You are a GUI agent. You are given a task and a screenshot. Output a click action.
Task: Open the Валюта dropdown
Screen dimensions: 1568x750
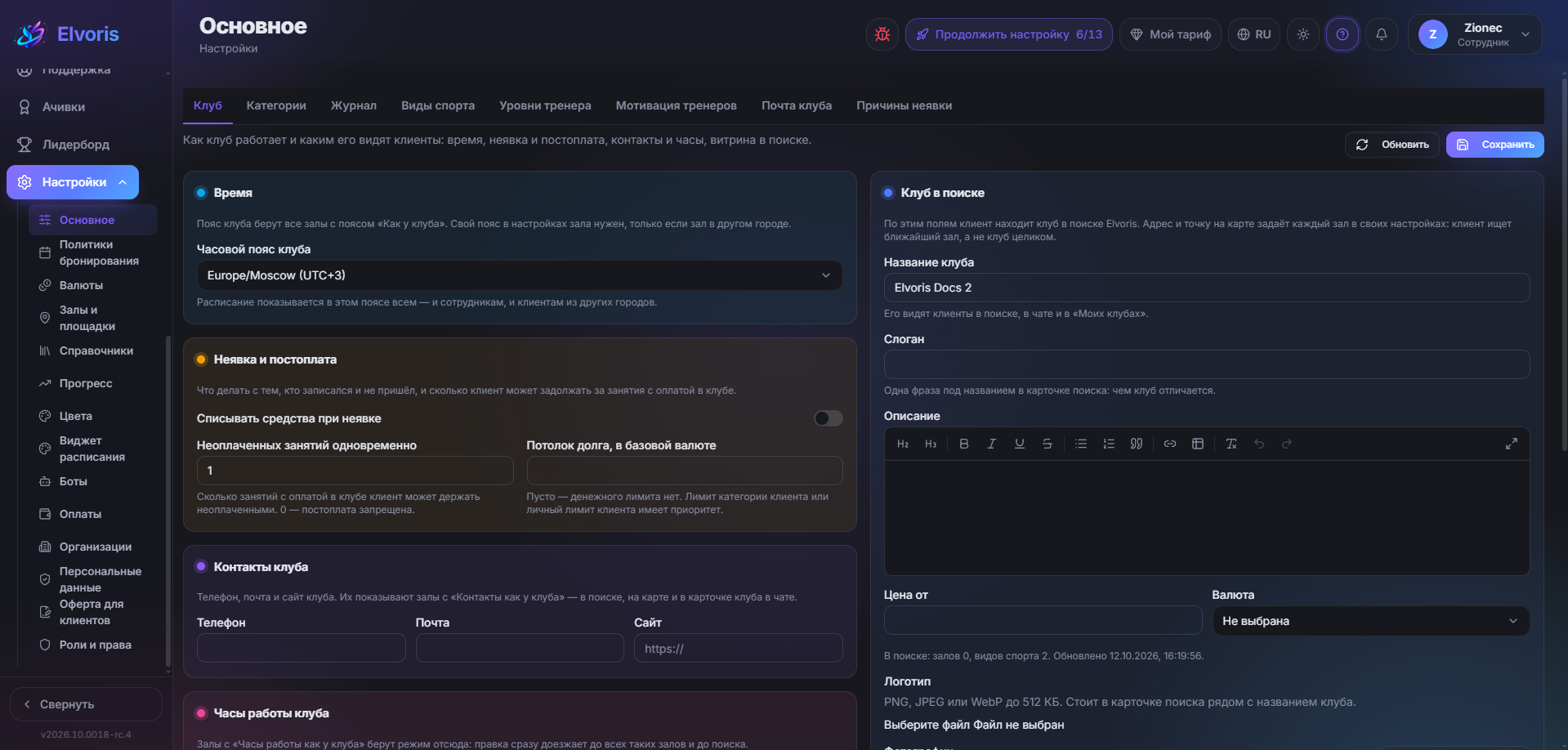(1370, 621)
